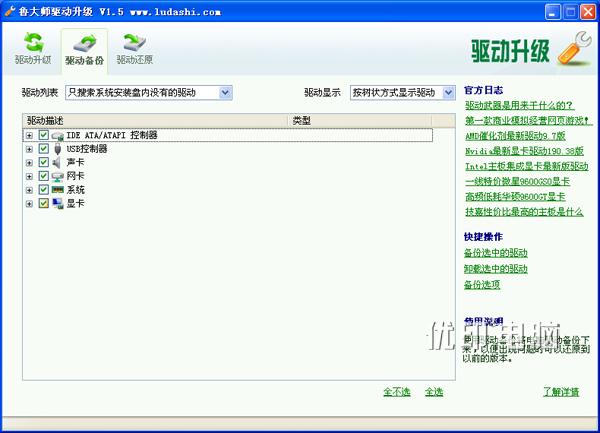
Task: Select the IDE ATA/ATAPI 控制器 row text
Action: click(x=112, y=135)
